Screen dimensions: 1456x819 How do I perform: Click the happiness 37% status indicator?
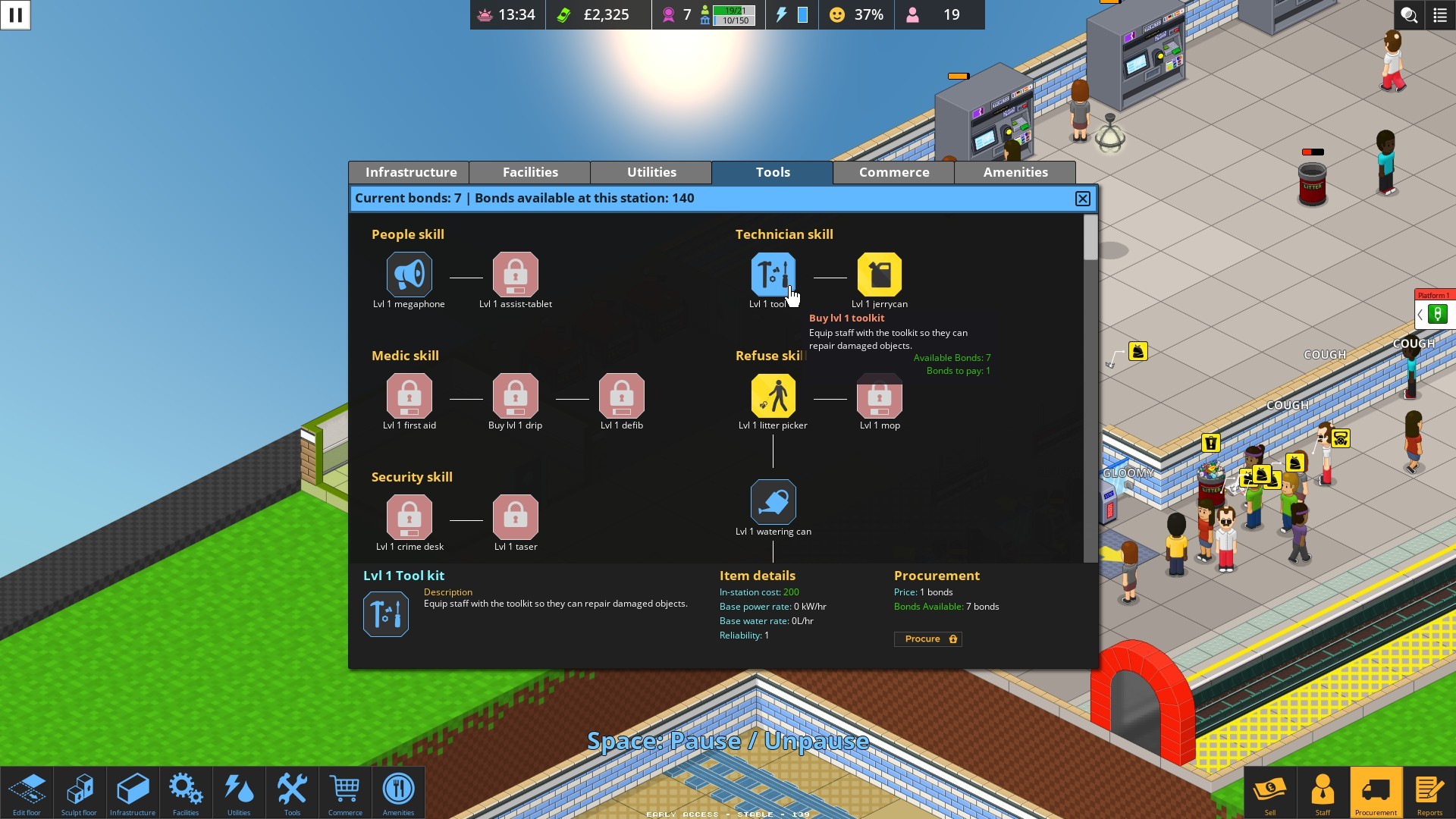[x=853, y=14]
